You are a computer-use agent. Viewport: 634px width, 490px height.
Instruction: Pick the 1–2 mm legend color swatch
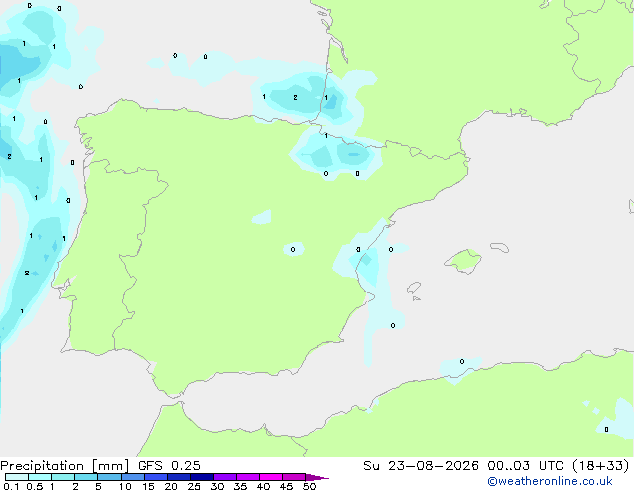click(63, 477)
